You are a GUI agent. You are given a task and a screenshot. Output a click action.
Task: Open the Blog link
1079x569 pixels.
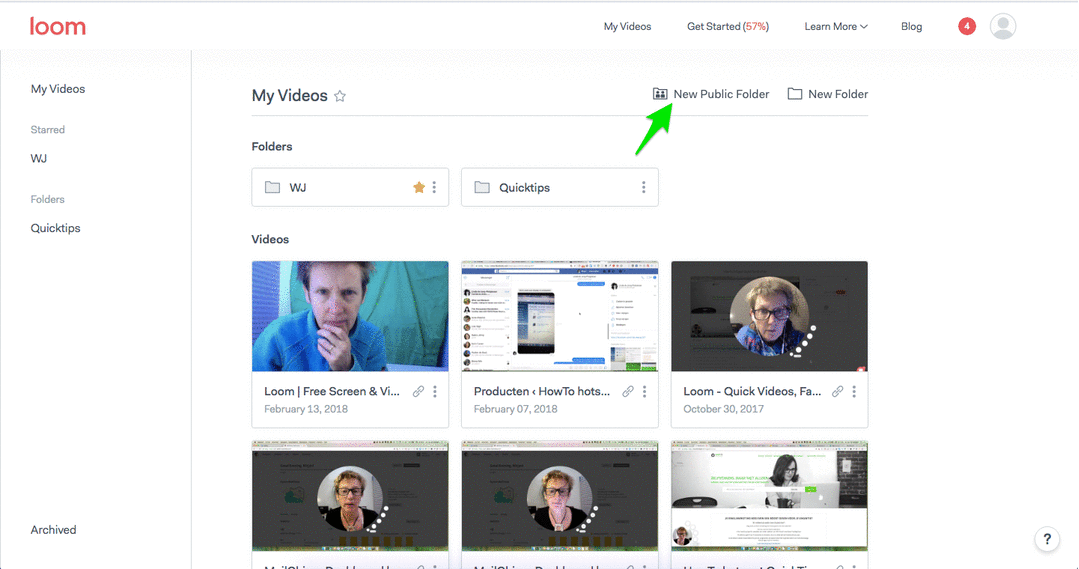tap(912, 27)
